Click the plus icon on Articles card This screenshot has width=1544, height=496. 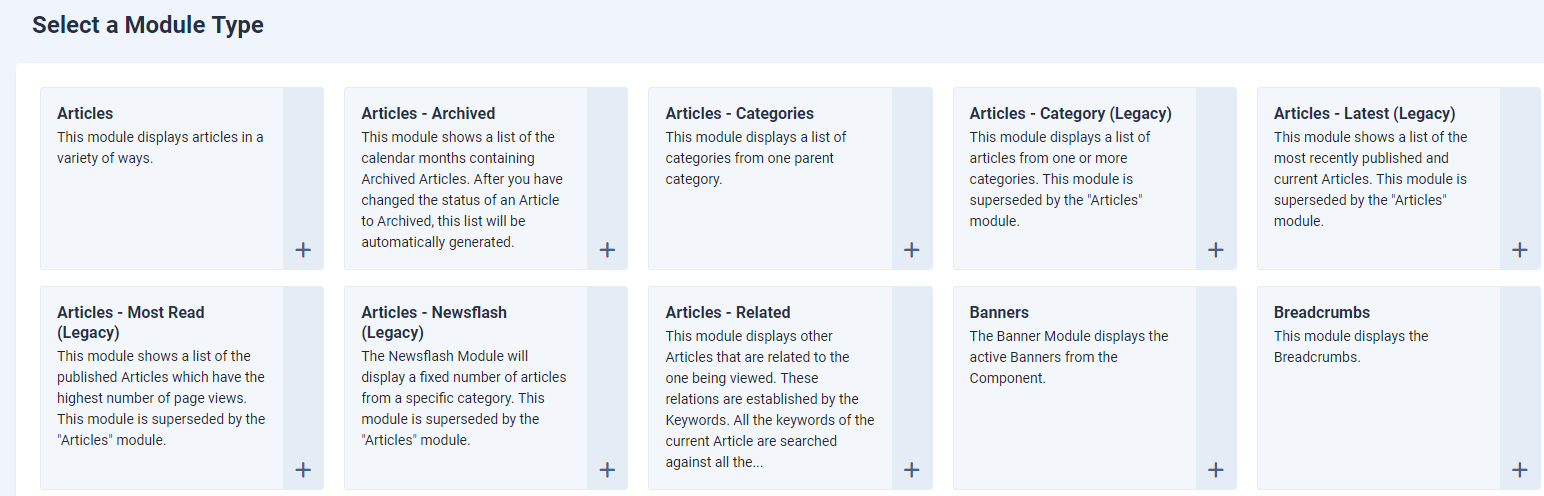tap(303, 250)
